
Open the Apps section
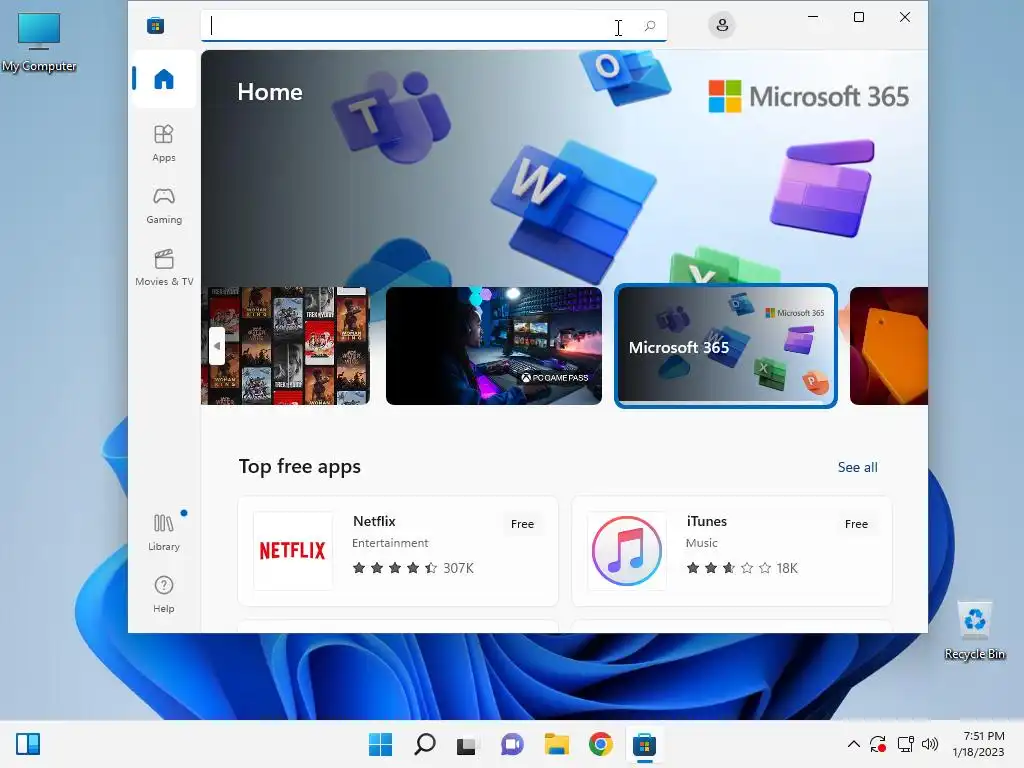(163, 143)
